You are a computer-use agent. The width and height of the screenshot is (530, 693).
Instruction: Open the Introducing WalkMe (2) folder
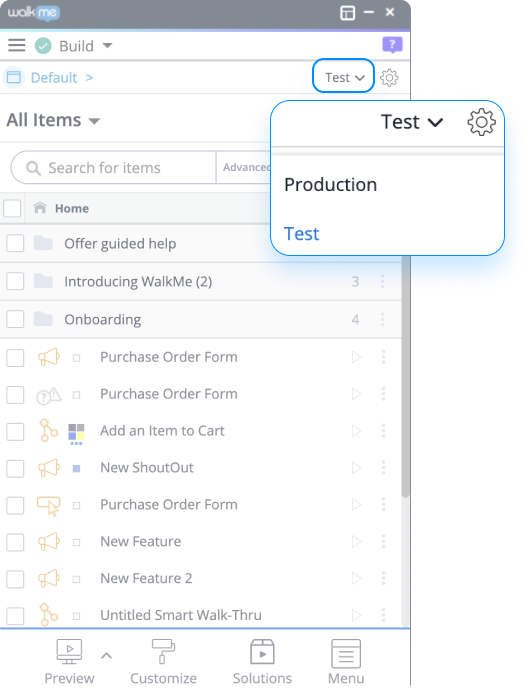[138, 282]
